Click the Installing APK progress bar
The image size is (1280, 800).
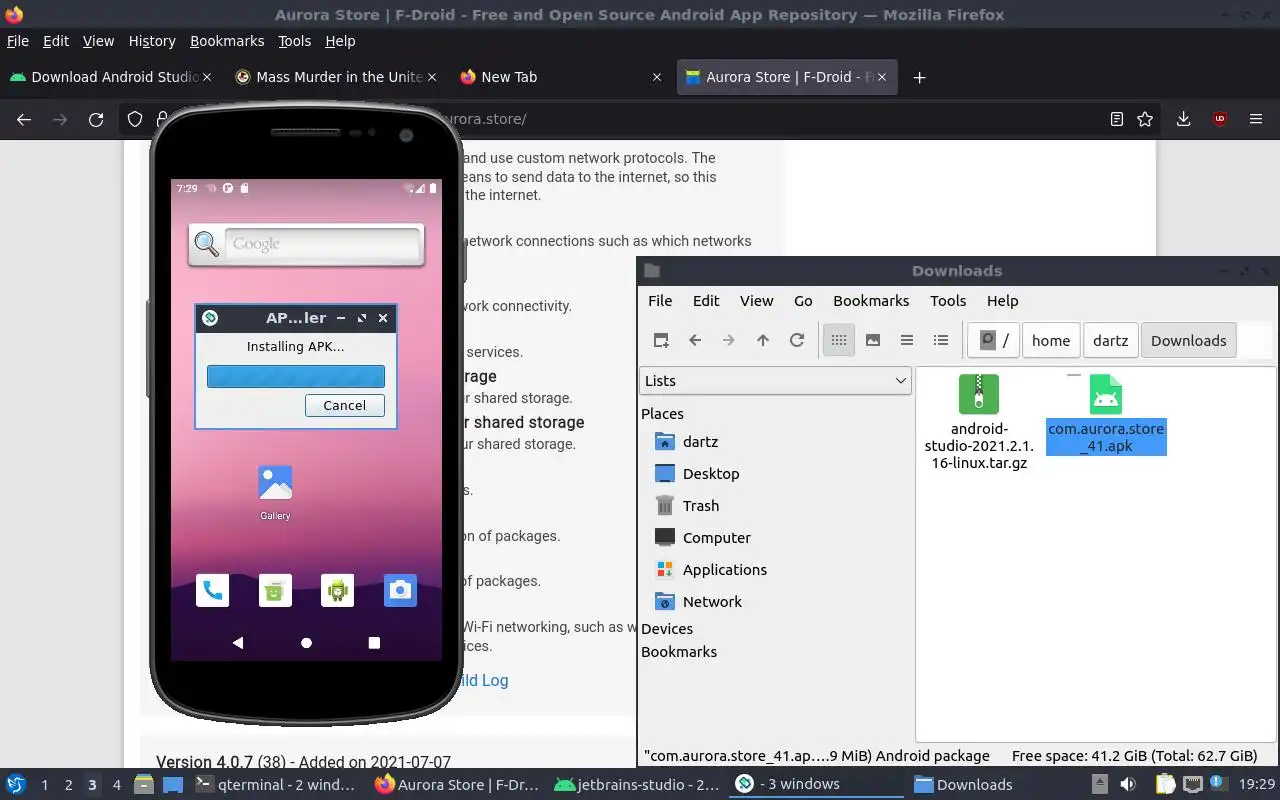pyautogui.click(x=296, y=376)
